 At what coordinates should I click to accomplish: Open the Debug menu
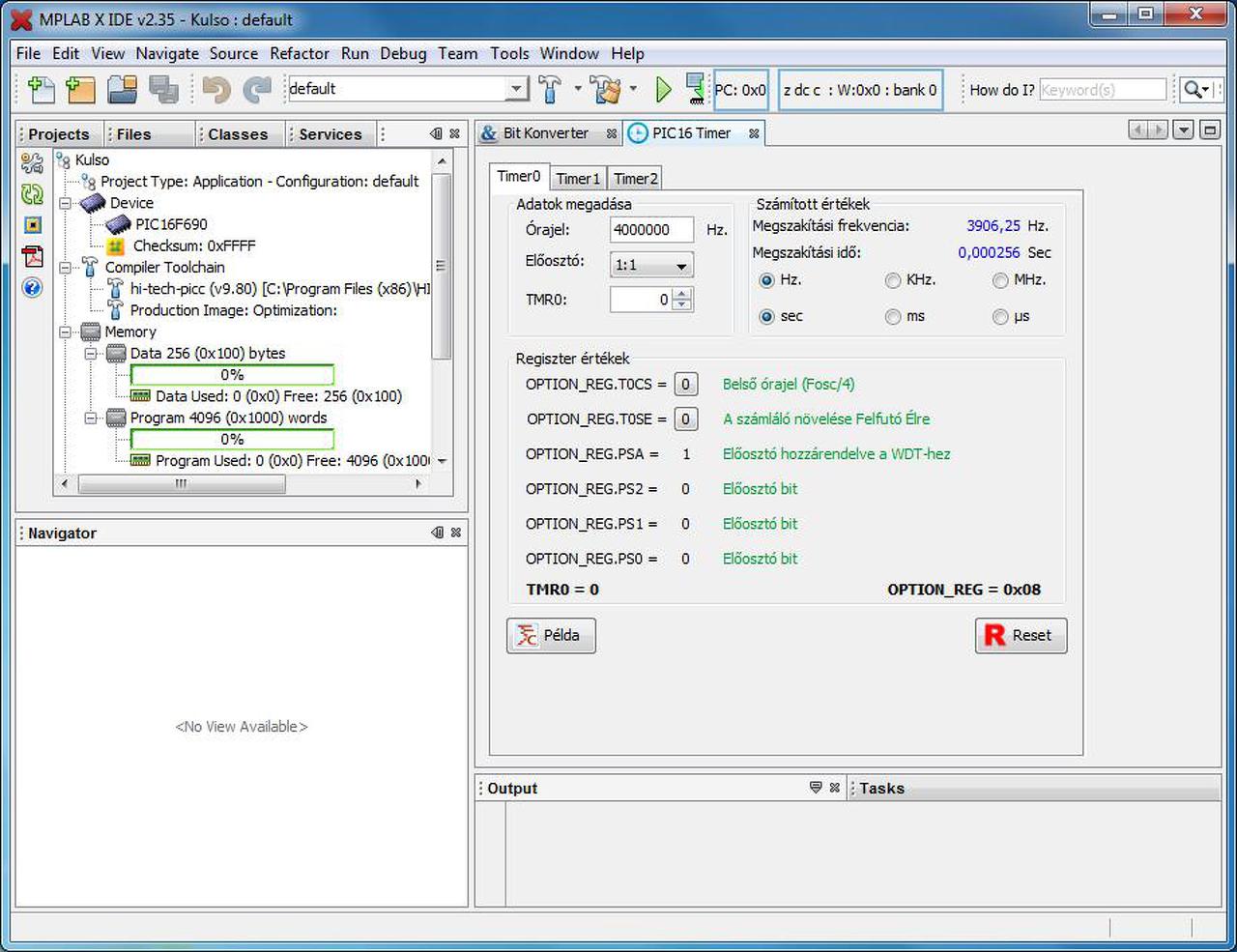pyautogui.click(x=403, y=53)
